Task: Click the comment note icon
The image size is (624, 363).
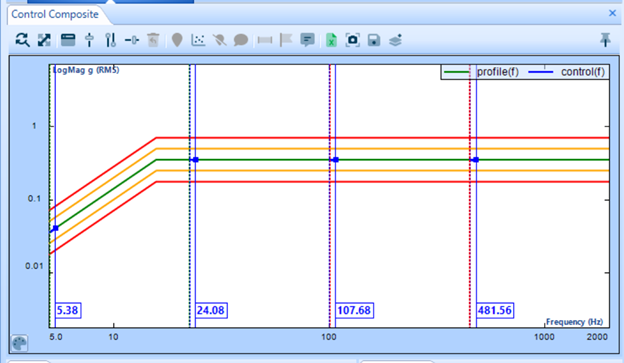Action: (x=307, y=40)
